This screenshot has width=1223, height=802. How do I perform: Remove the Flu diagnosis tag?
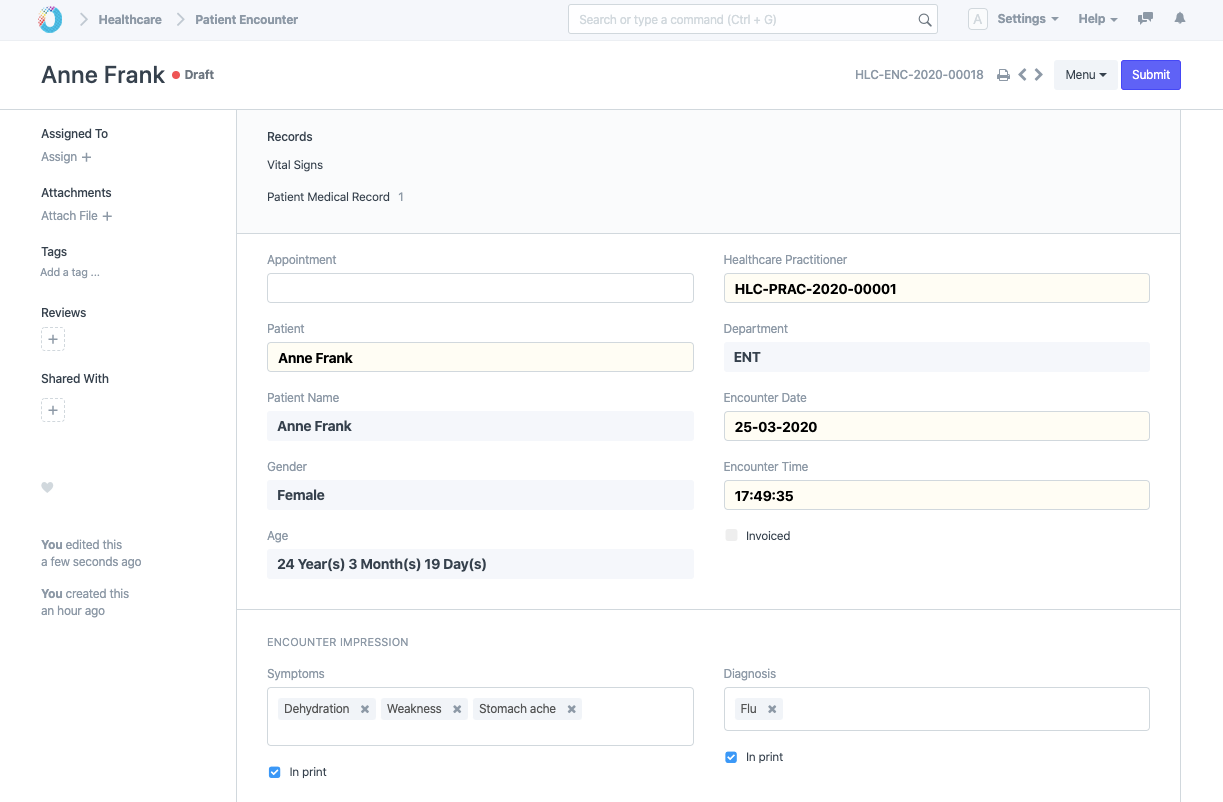pos(772,709)
